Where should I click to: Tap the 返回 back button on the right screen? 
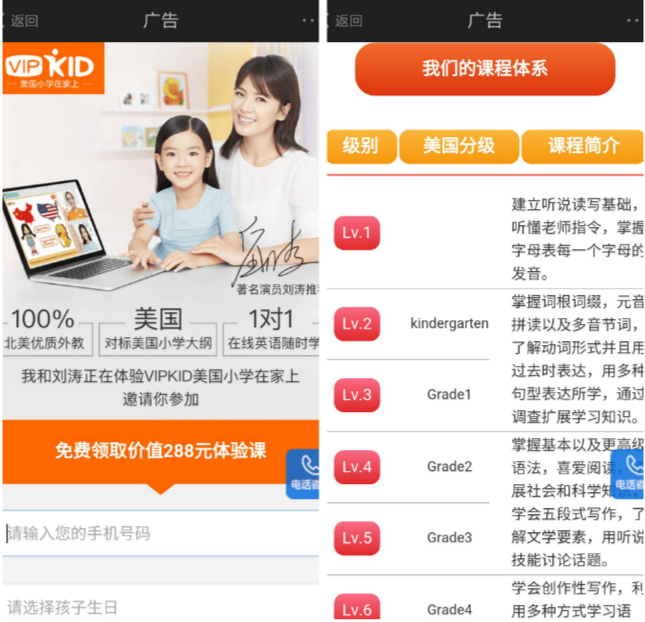tap(346, 21)
